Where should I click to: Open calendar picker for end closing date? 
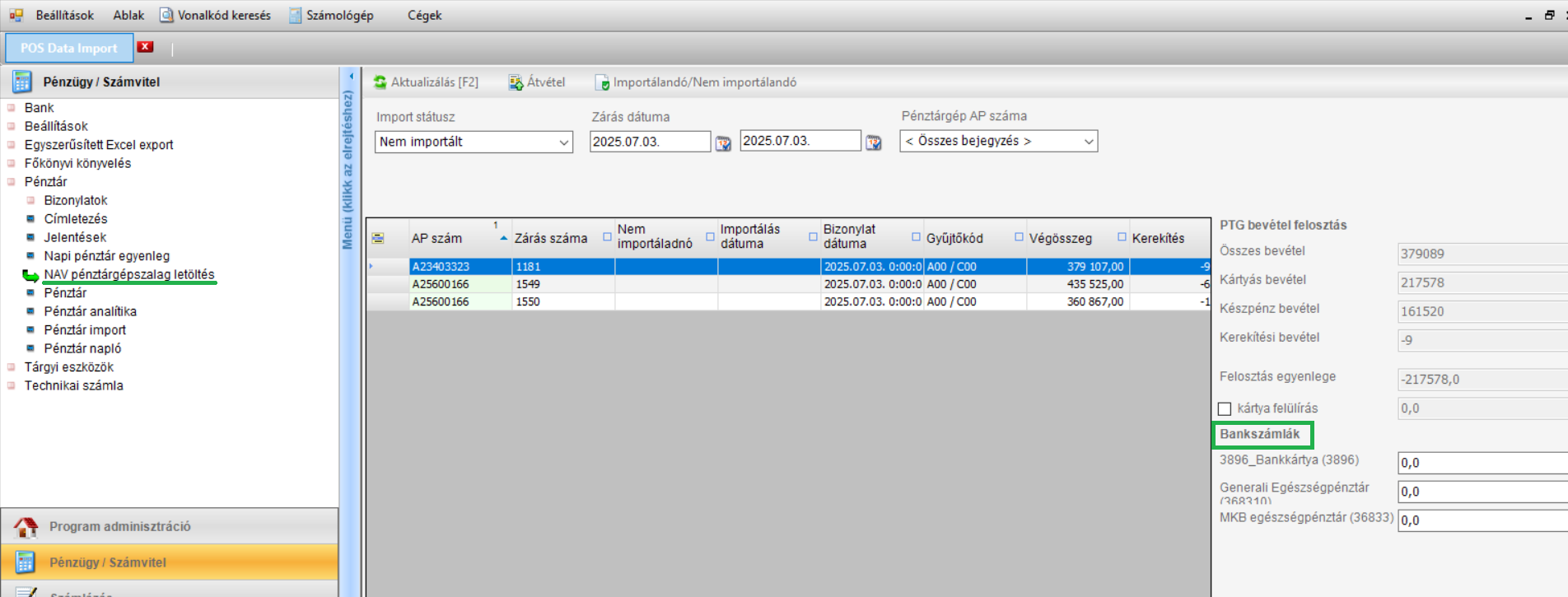pyautogui.click(x=874, y=143)
